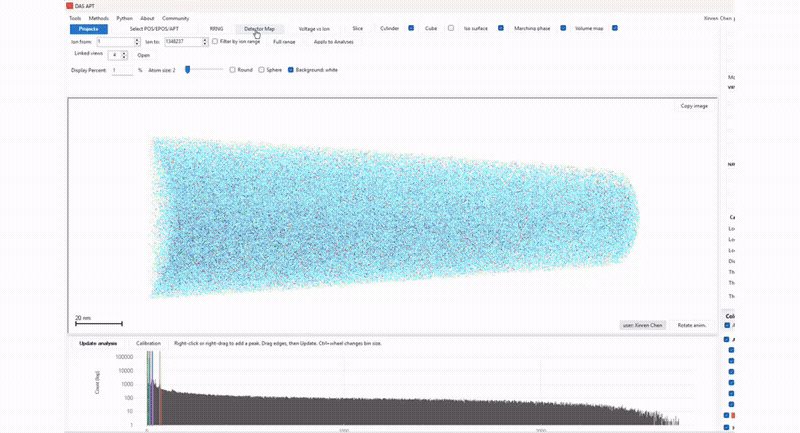Image resolution: width=800 pixels, height=433 pixels.
Task: Click the Volume map button
Action: [589, 29]
